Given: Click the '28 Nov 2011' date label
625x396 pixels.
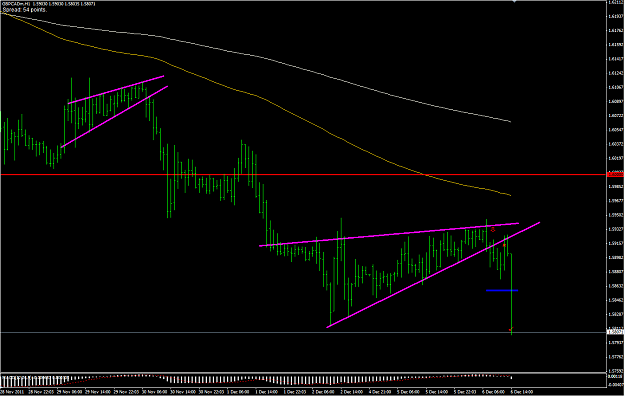Looking at the screenshot, I should pos(13,392).
